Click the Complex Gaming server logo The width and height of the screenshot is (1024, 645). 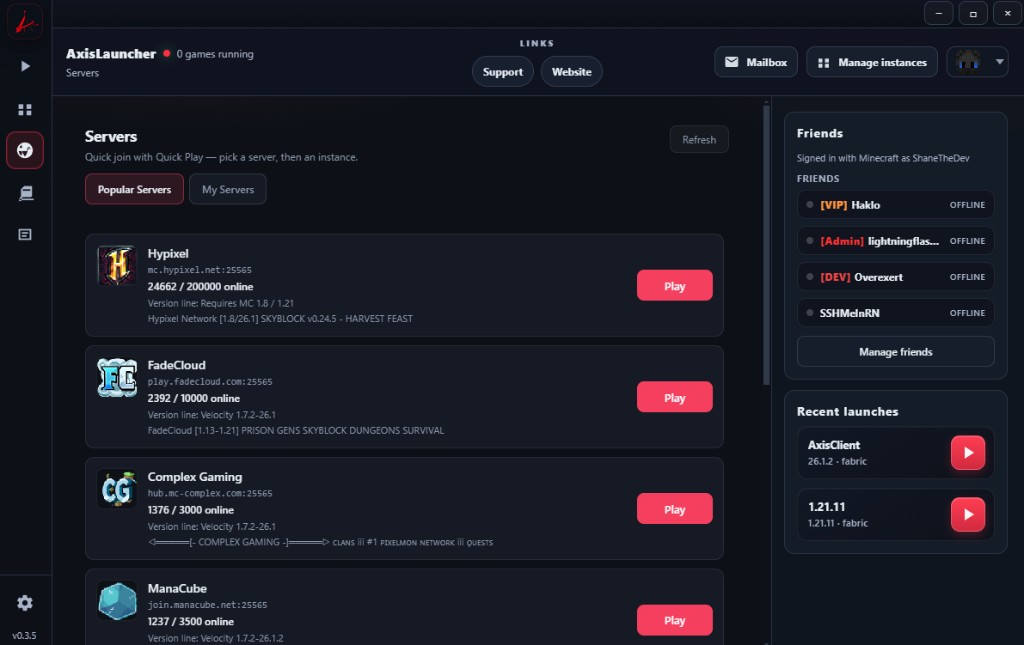pos(117,489)
